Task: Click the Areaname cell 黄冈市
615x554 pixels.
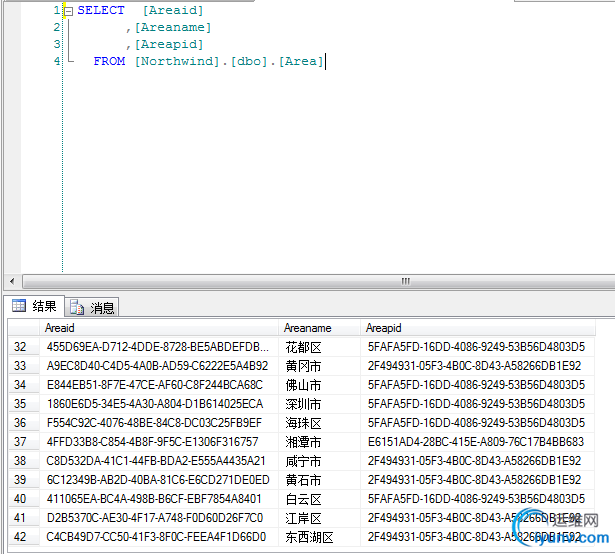Action: [319, 366]
